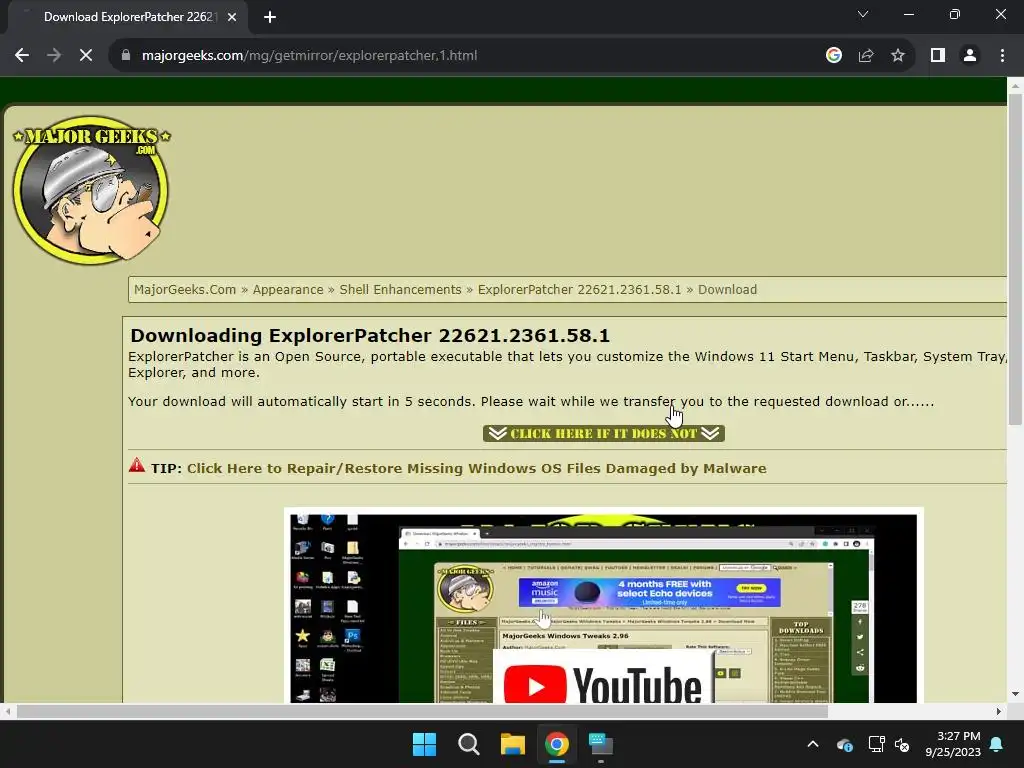Stop loading the page
Viewport: 1024px width, 768px height.
coord(86,56)
